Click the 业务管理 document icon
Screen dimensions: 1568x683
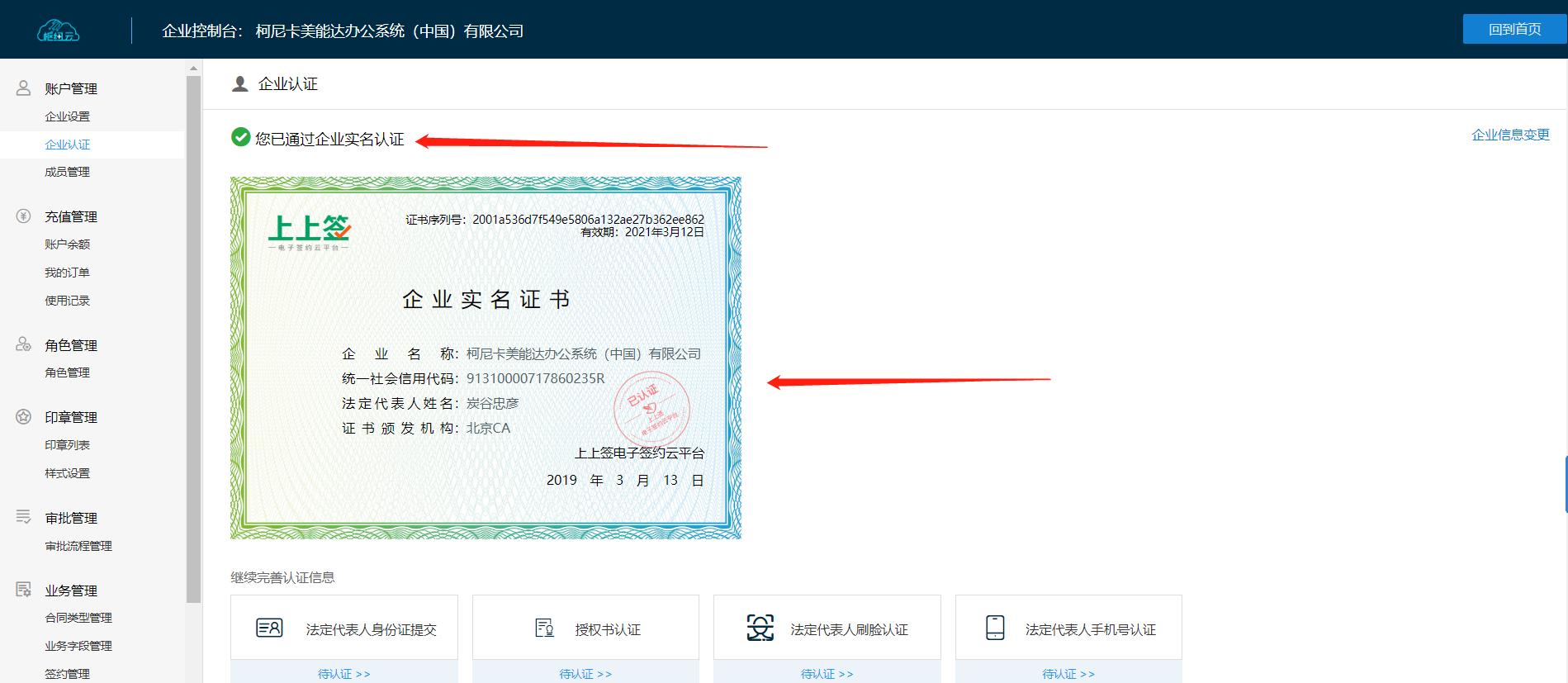[23, 590]
